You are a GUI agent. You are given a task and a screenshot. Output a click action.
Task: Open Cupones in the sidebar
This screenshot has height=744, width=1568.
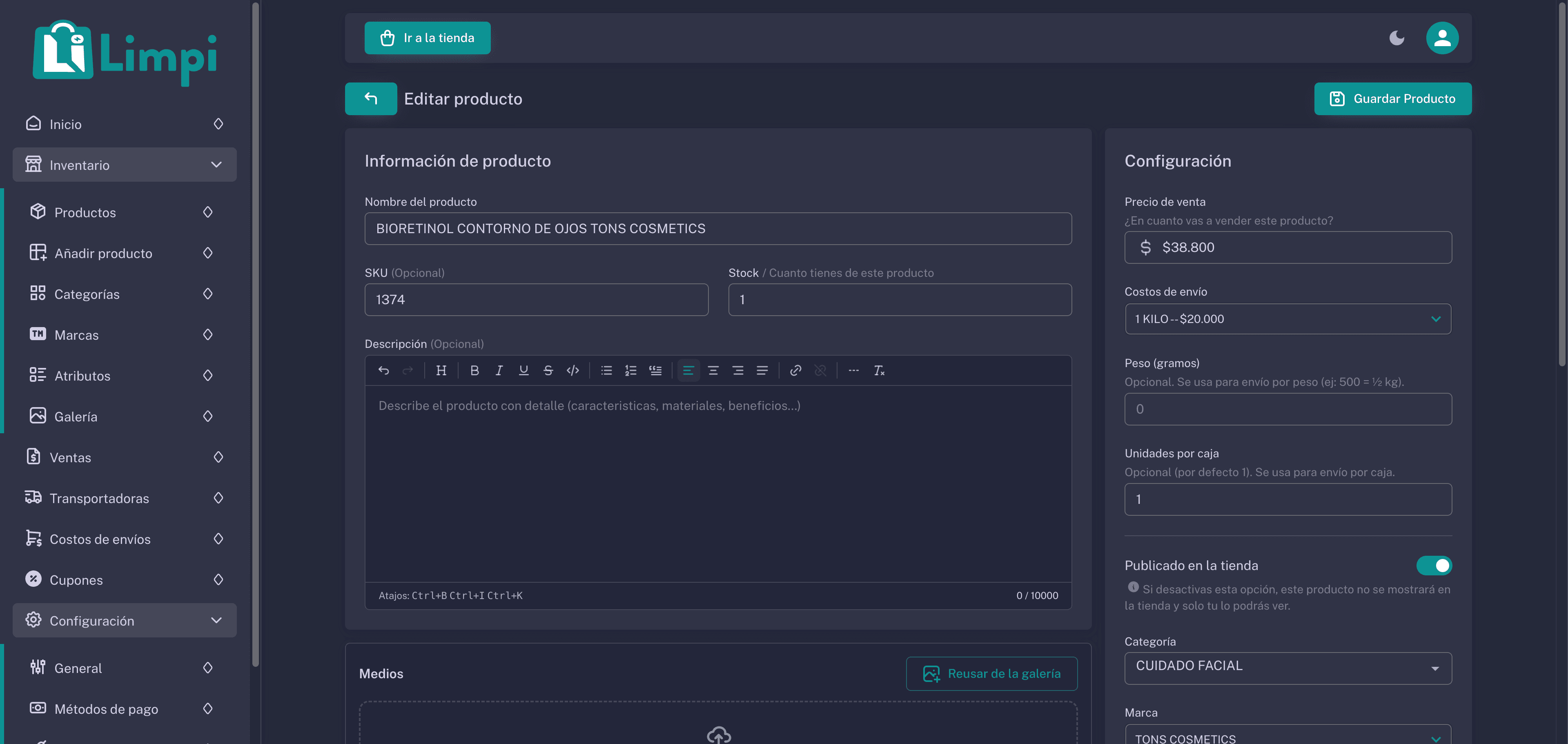tap(125, 579)
